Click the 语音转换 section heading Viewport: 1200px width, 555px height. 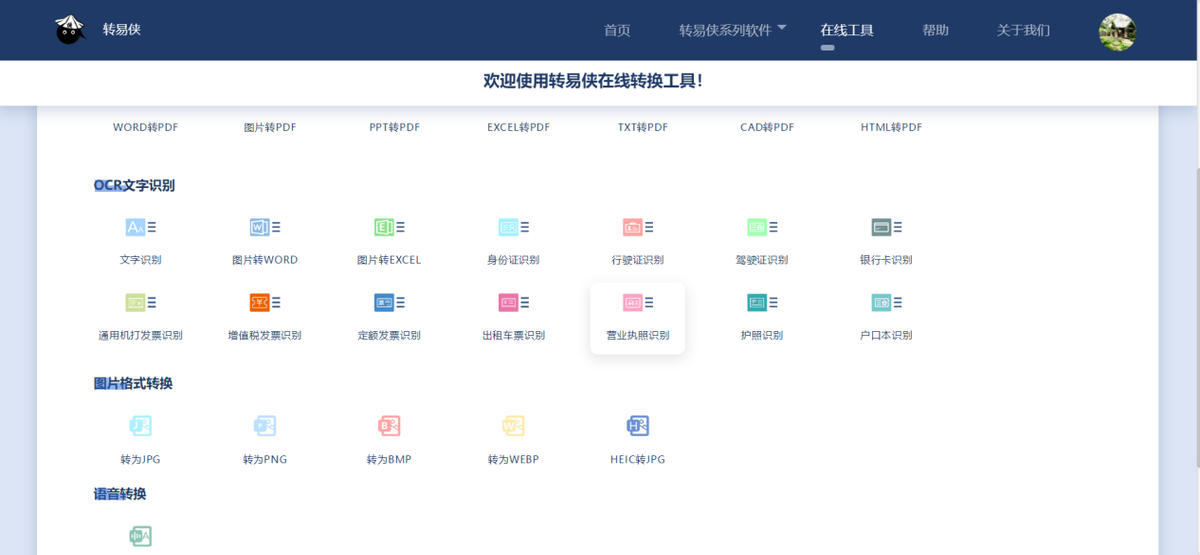pos(120,493)
